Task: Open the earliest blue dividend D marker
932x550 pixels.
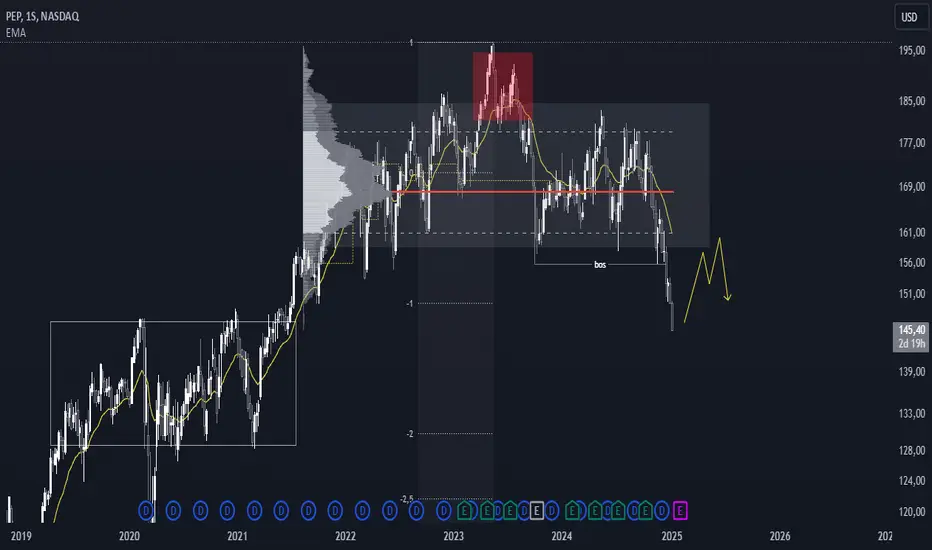Action: pyautogui.click(x=146, y=510)
